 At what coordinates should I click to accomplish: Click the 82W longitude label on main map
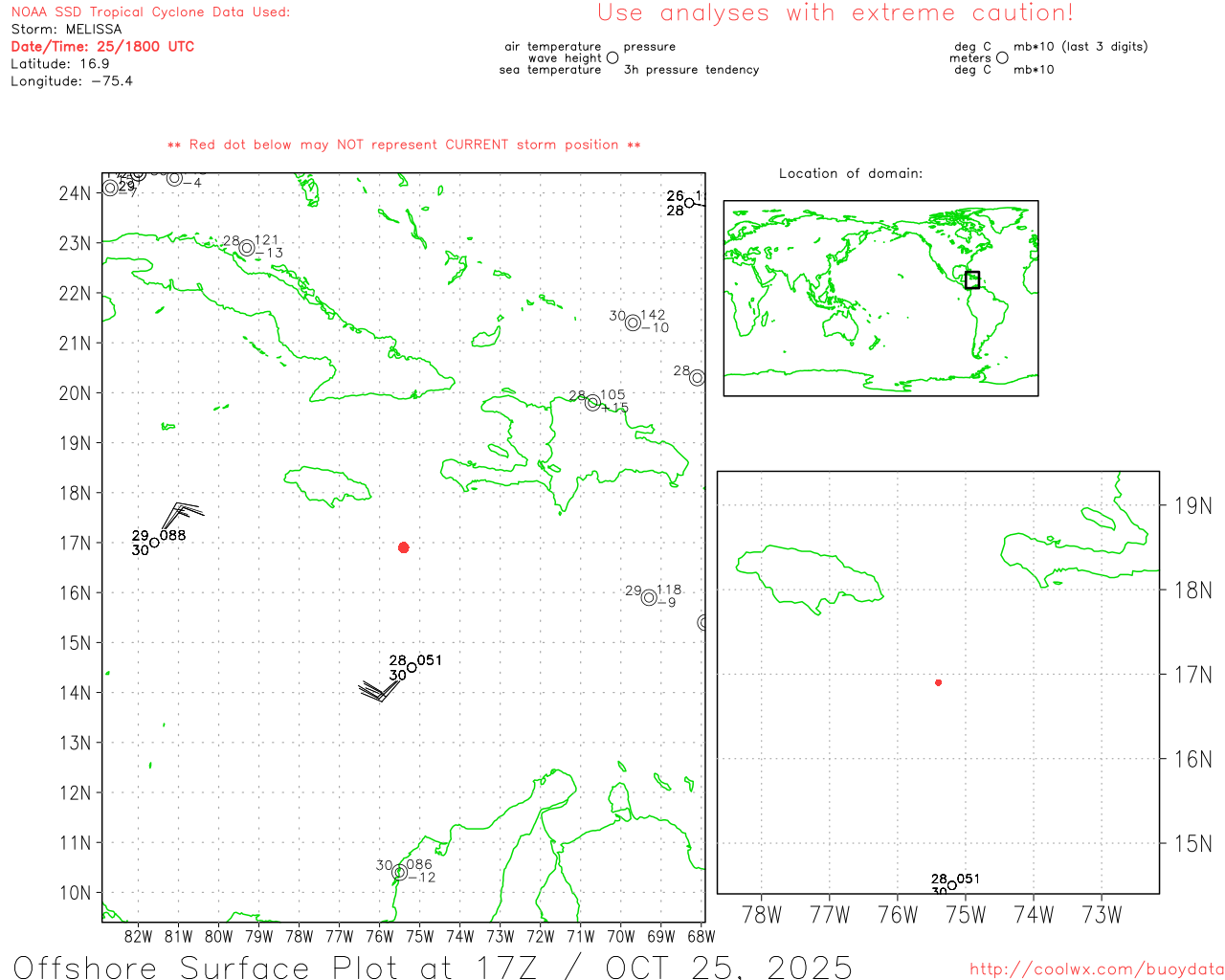click(139, 937)
